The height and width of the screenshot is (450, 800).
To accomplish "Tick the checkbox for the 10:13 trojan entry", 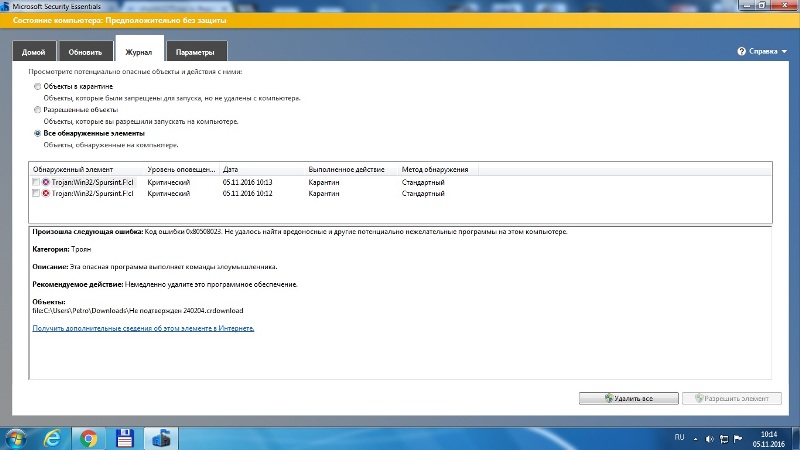I will pyautogui.click(x=36, y=183).
